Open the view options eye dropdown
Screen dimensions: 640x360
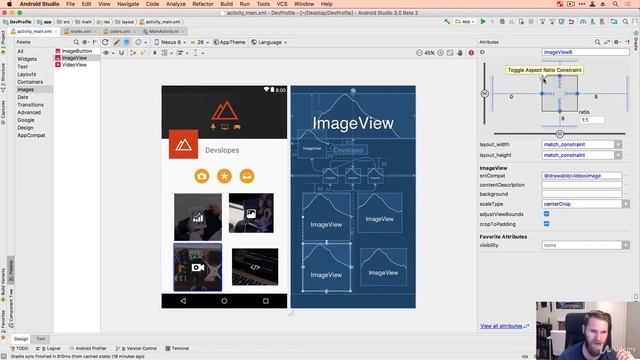click(108, 53)
